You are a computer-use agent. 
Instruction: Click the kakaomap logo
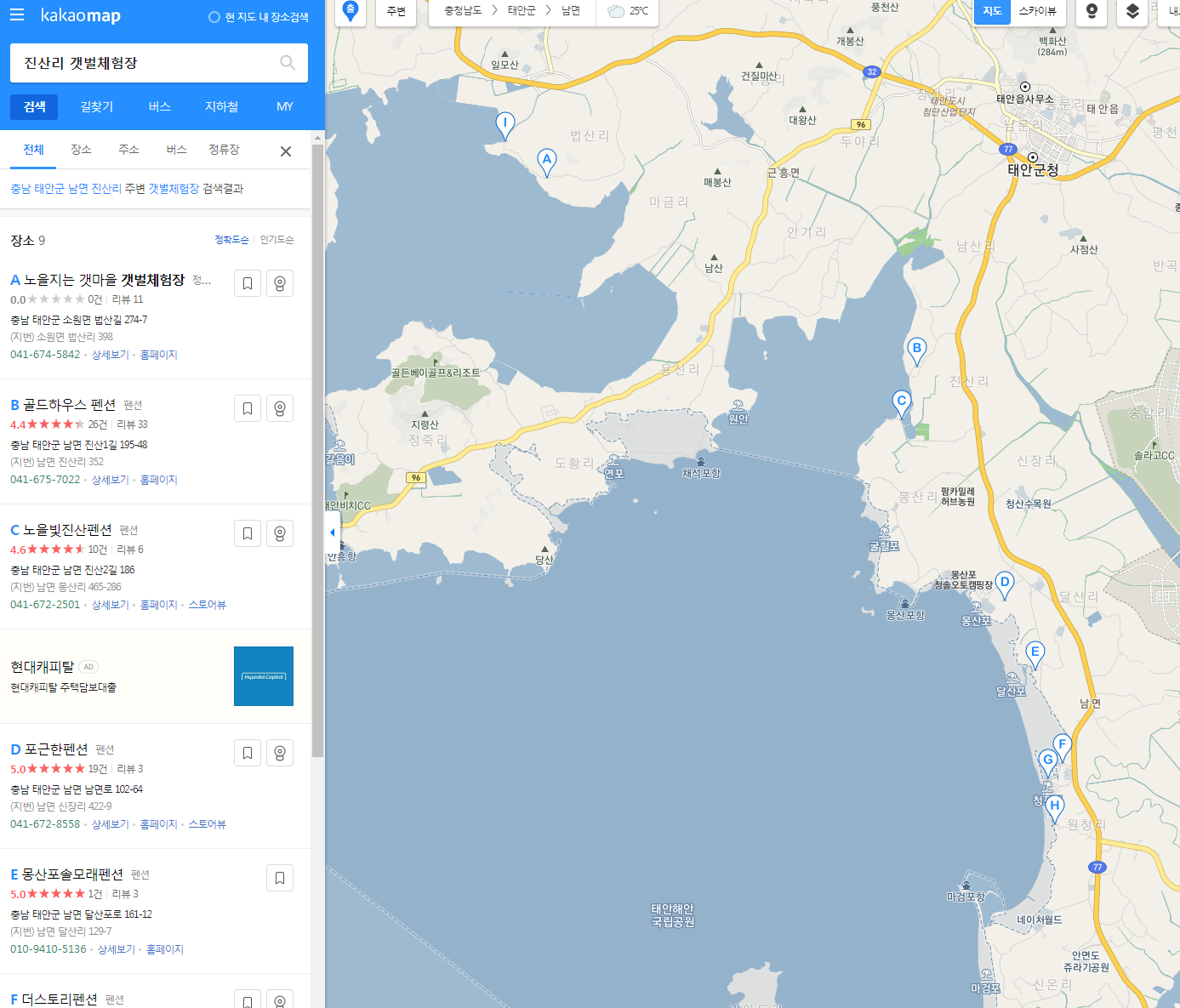click(81, 15)
